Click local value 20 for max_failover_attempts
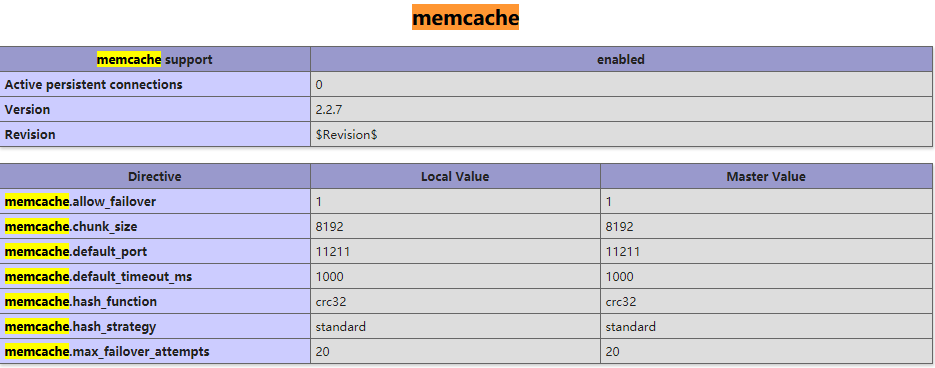 [x=322, y=352]
